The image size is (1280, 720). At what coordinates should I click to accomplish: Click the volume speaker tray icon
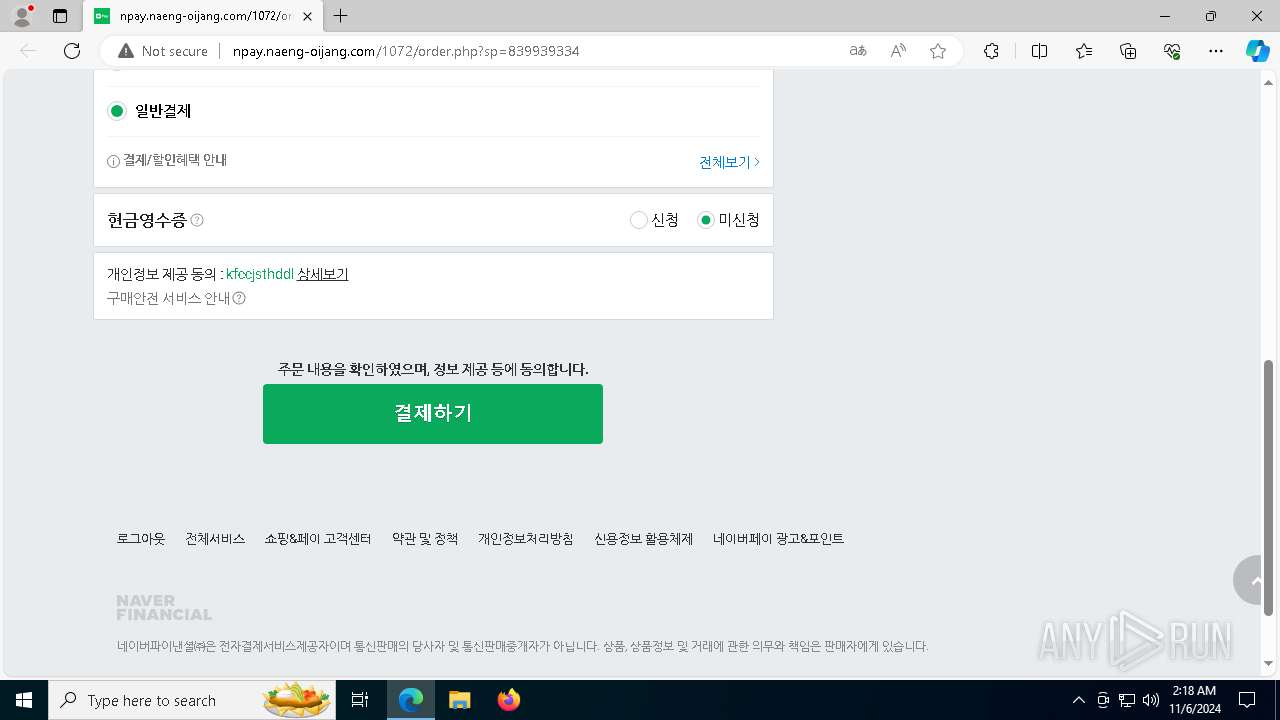click(1151, 700)
